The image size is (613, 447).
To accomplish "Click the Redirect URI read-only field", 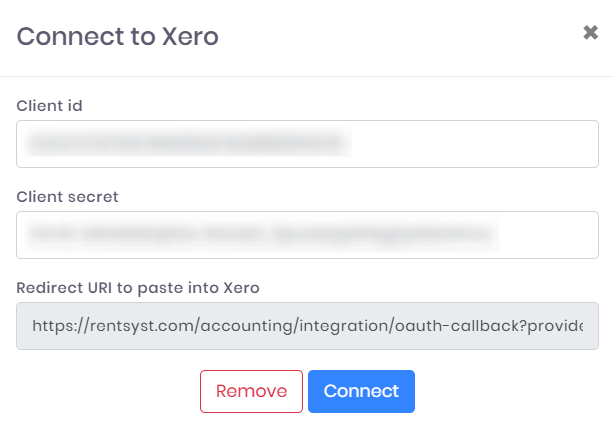I will tap(307, 326).
